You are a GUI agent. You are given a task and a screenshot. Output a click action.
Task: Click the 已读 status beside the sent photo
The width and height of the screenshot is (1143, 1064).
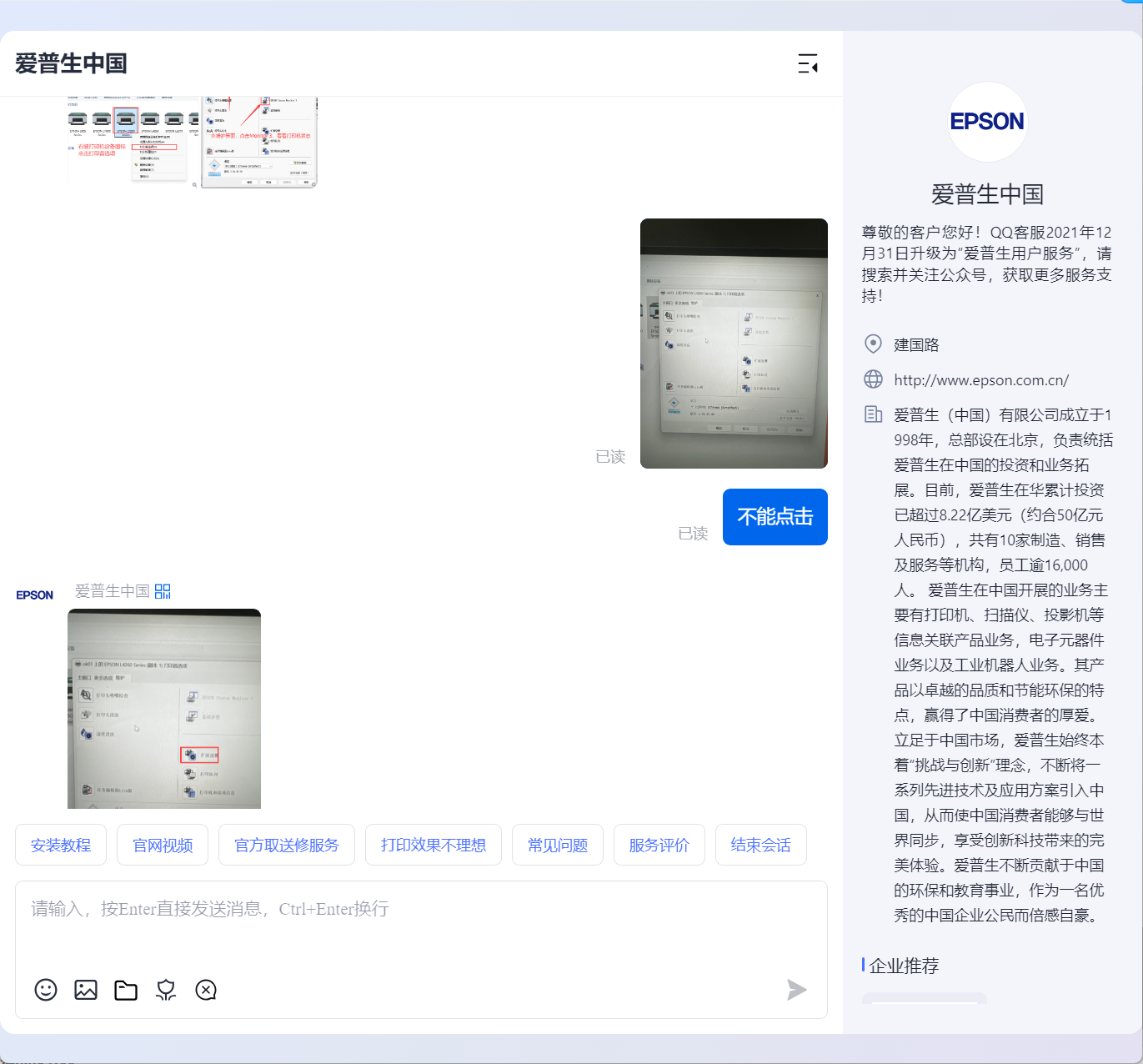tap(610, 457)
